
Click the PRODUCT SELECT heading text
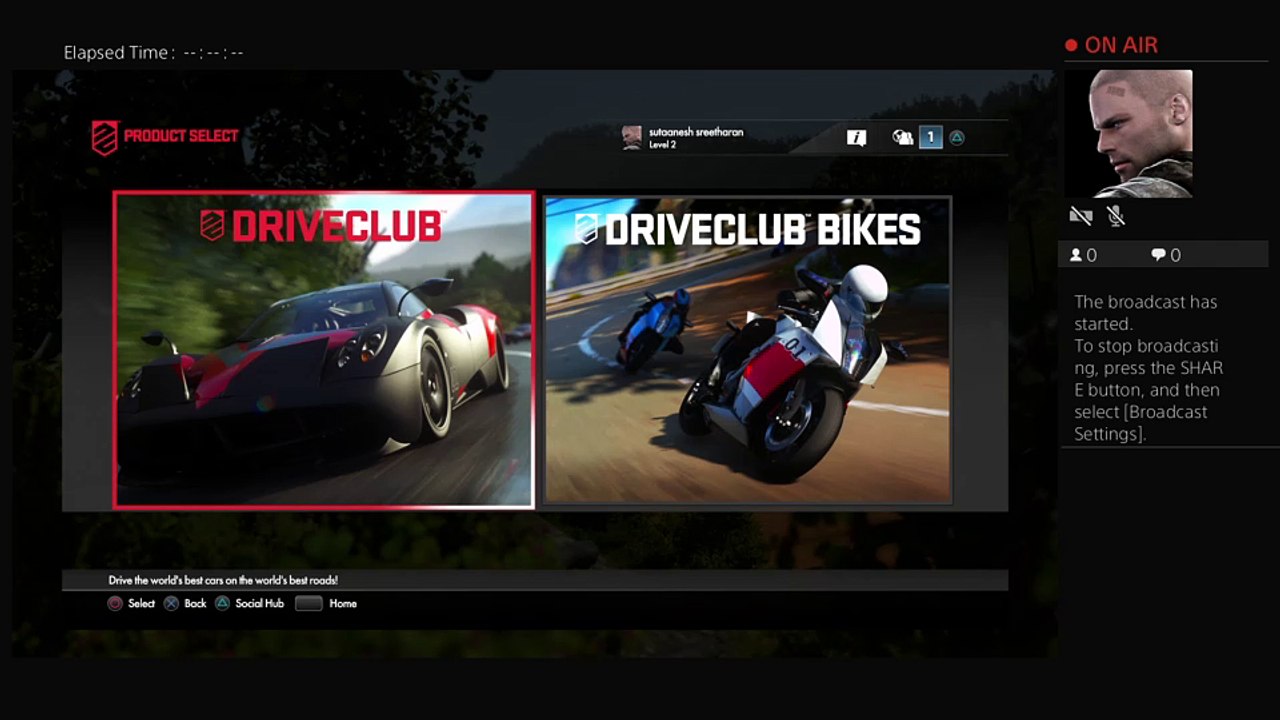coord(181,136)
